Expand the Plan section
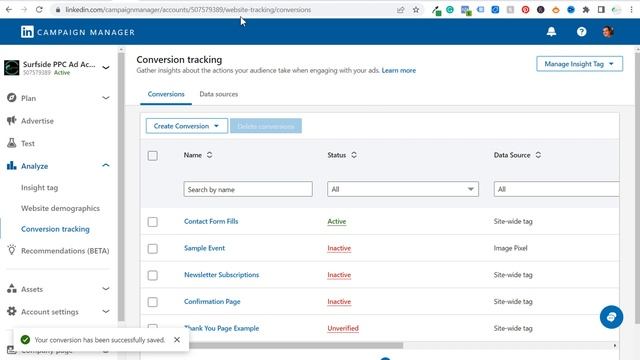Image resolution: width=640 pixels, height=360 pixels. click(x=106, y=98)
